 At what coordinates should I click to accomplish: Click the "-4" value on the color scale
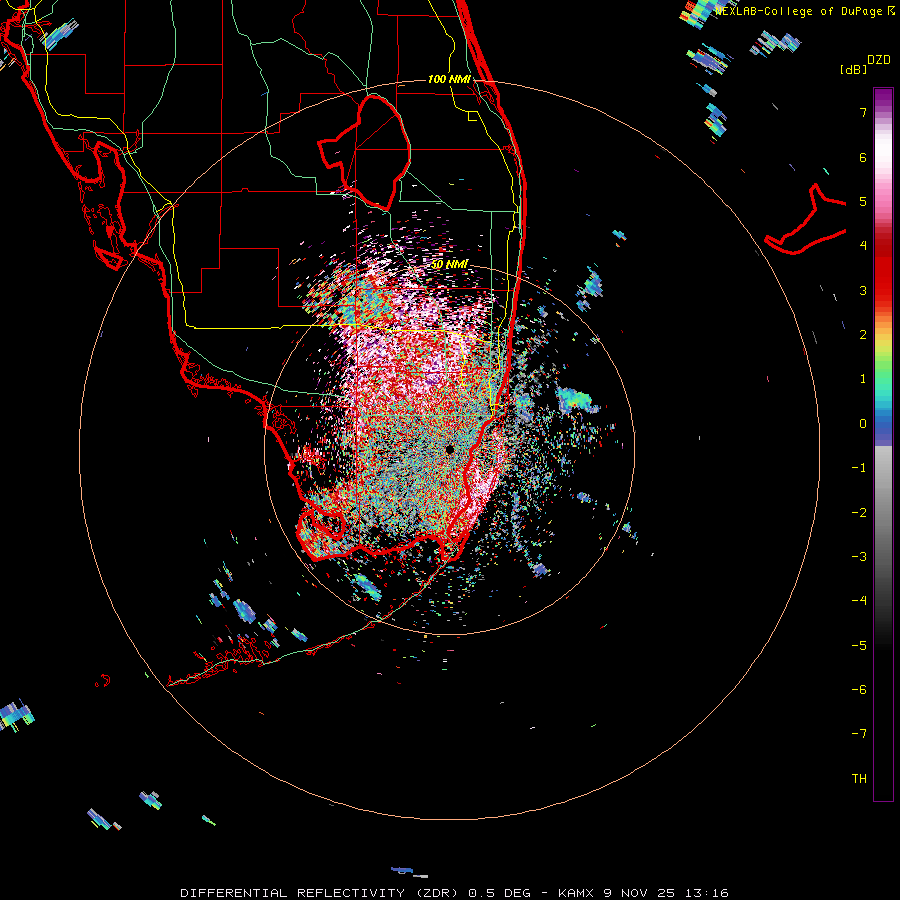tap(859, 601)
